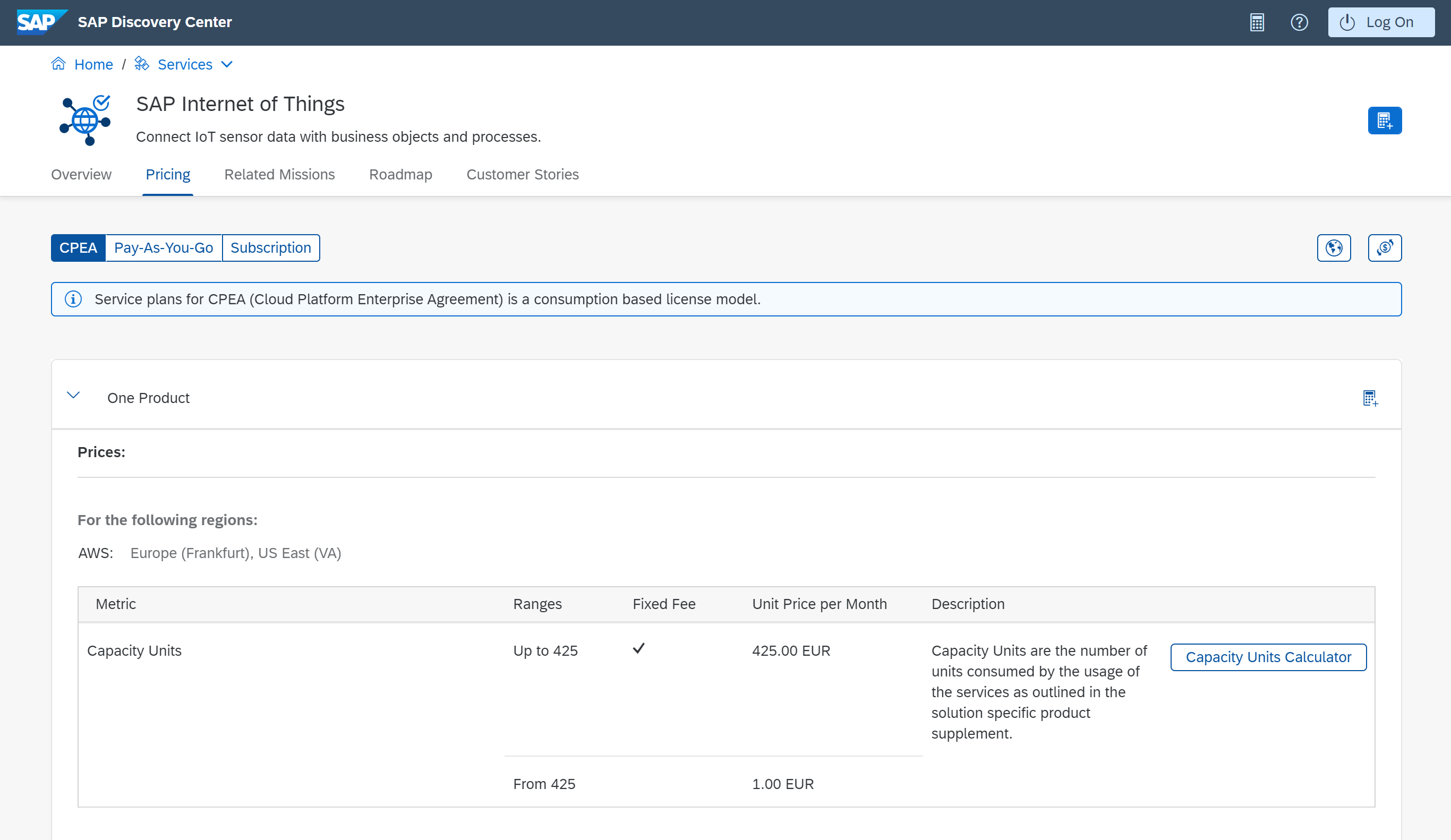Click the info icon in the CPEA message

click(73, 299)
